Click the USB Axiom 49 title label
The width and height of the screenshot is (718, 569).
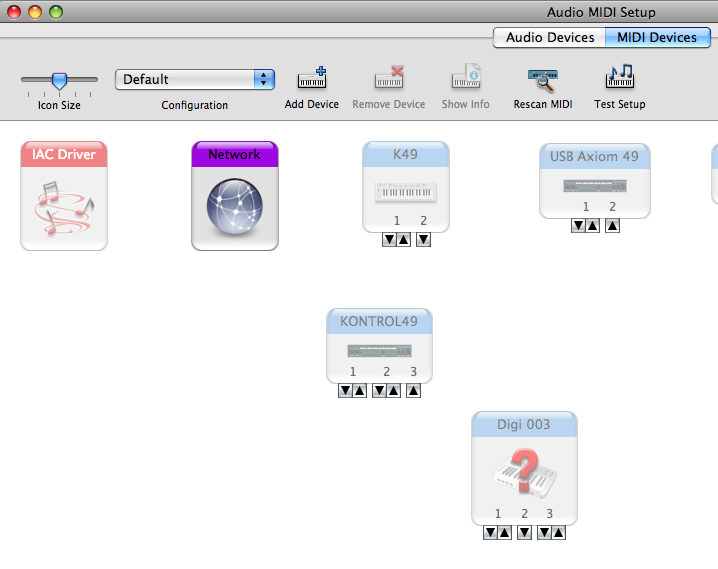tap(594, 157)
